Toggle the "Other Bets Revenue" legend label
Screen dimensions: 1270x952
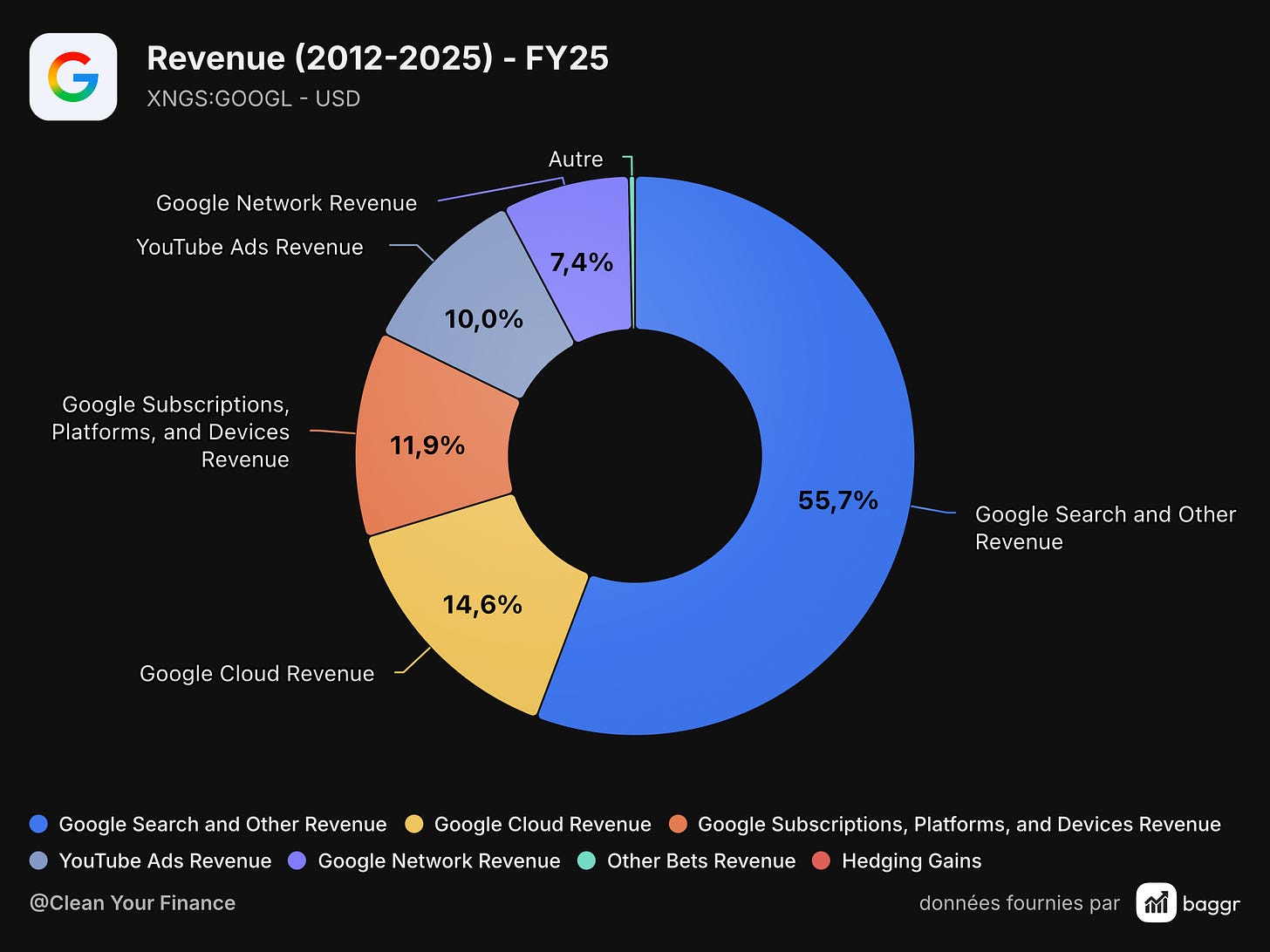tap(701, 860)
